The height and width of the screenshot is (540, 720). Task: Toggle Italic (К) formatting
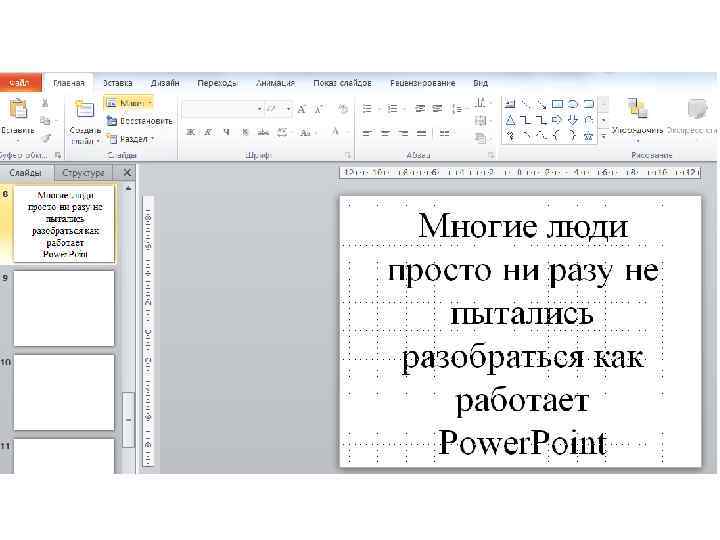click(x=208, y=132)
